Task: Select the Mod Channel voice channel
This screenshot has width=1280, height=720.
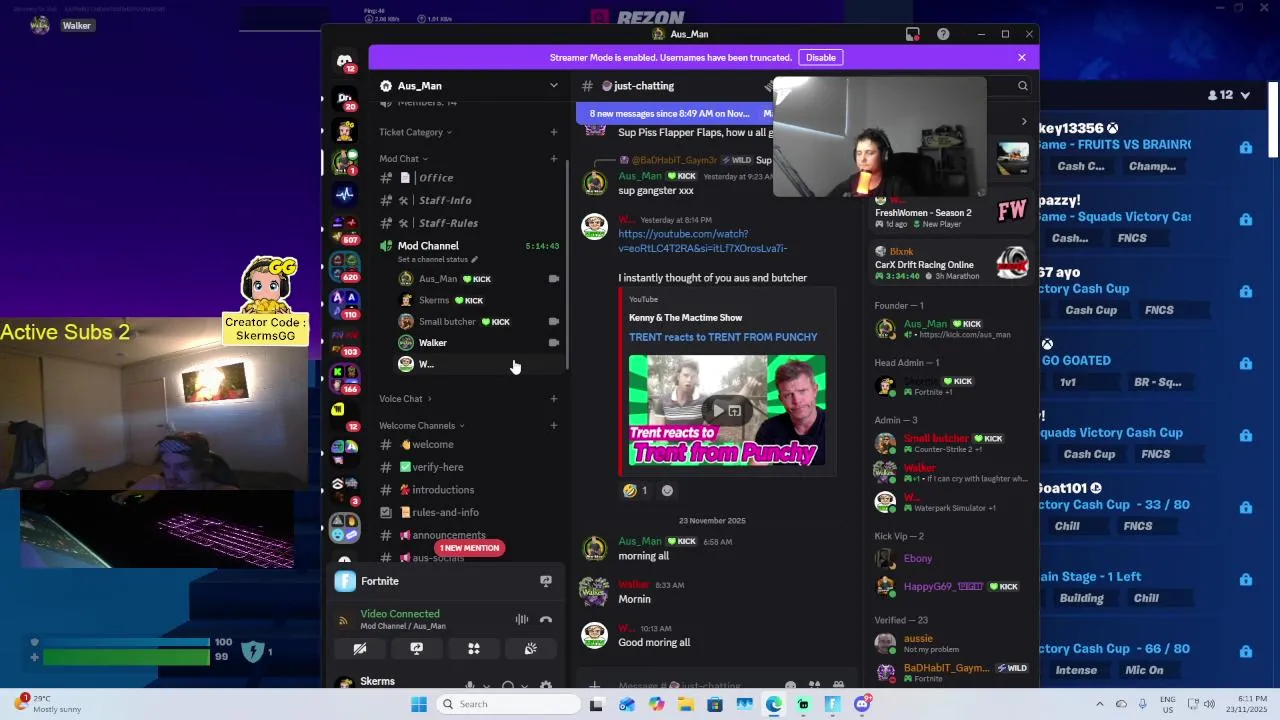Action: 469,246
